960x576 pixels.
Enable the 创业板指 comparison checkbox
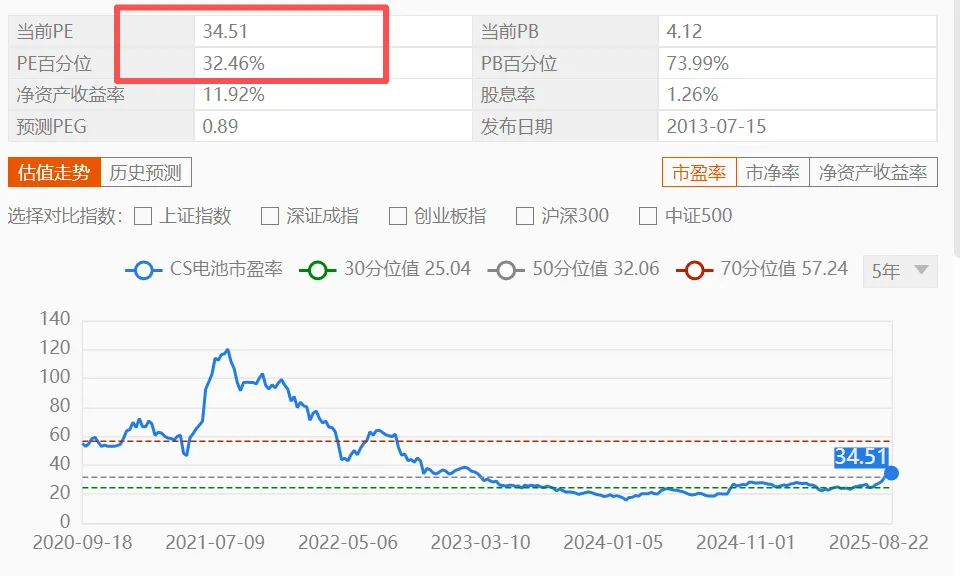pyautogui.click(x=398, y=216)
